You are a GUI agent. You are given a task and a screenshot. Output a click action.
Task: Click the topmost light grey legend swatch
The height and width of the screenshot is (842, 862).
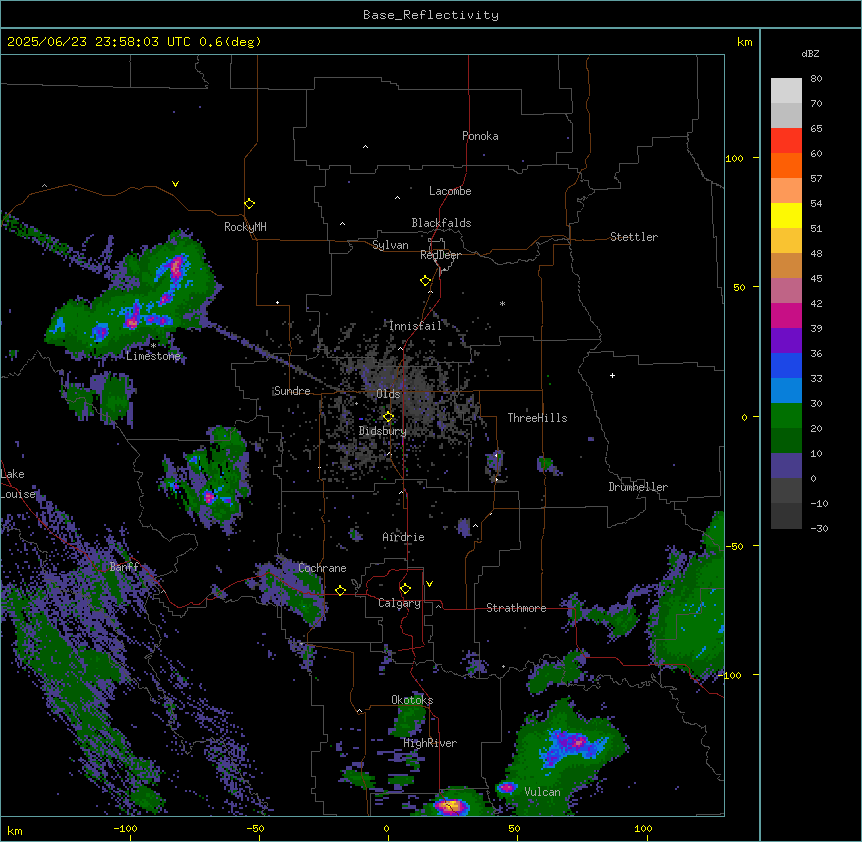point(786,91)
